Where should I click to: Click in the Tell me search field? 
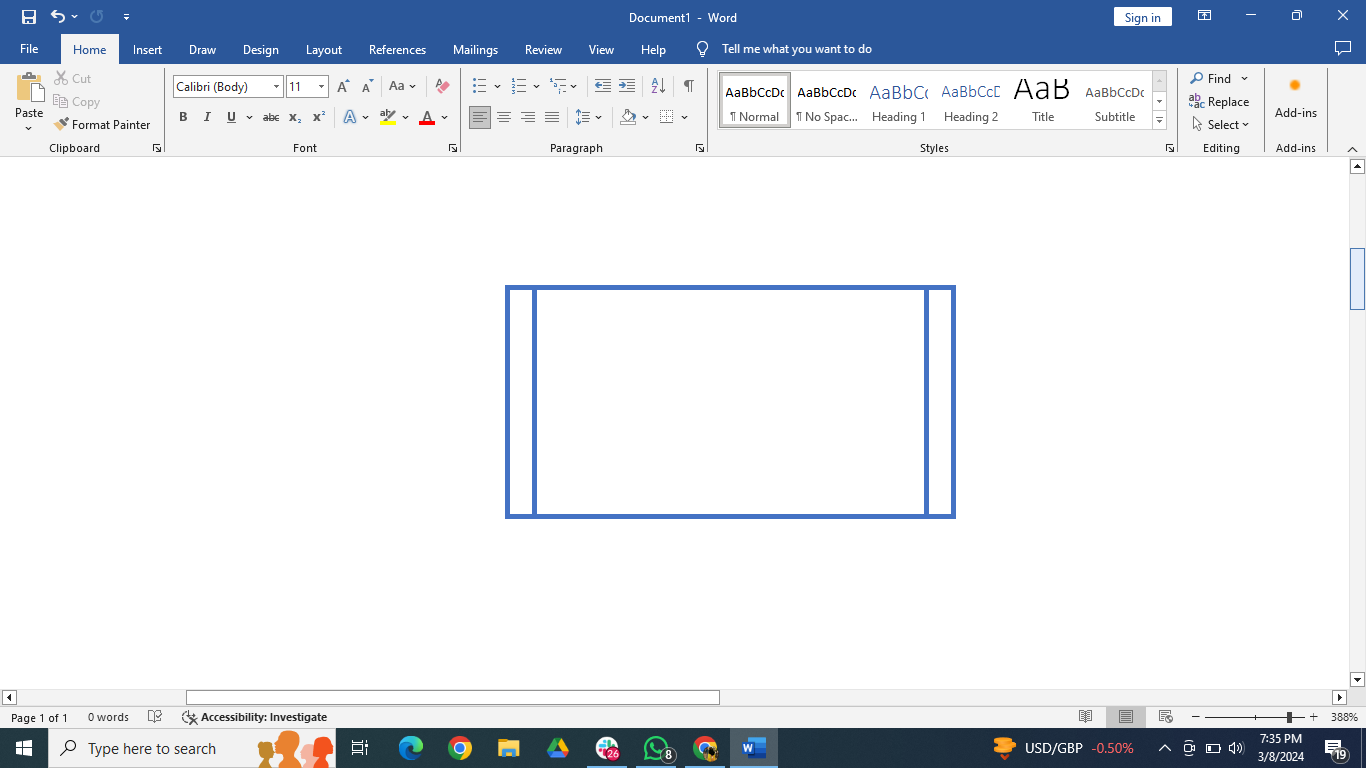[x=797, y=49]
